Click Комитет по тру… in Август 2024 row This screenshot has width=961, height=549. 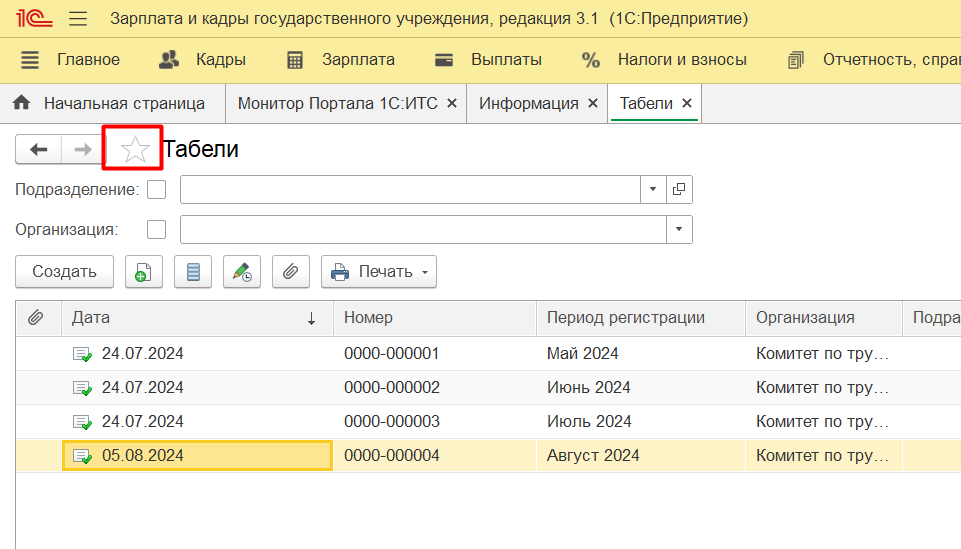point(822,456)
